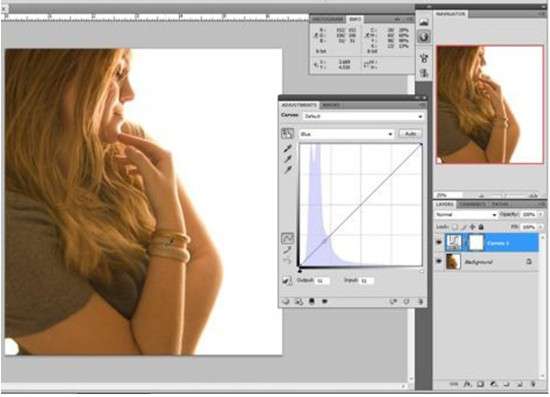Switch to the Channels tab

tap(472, 204)
